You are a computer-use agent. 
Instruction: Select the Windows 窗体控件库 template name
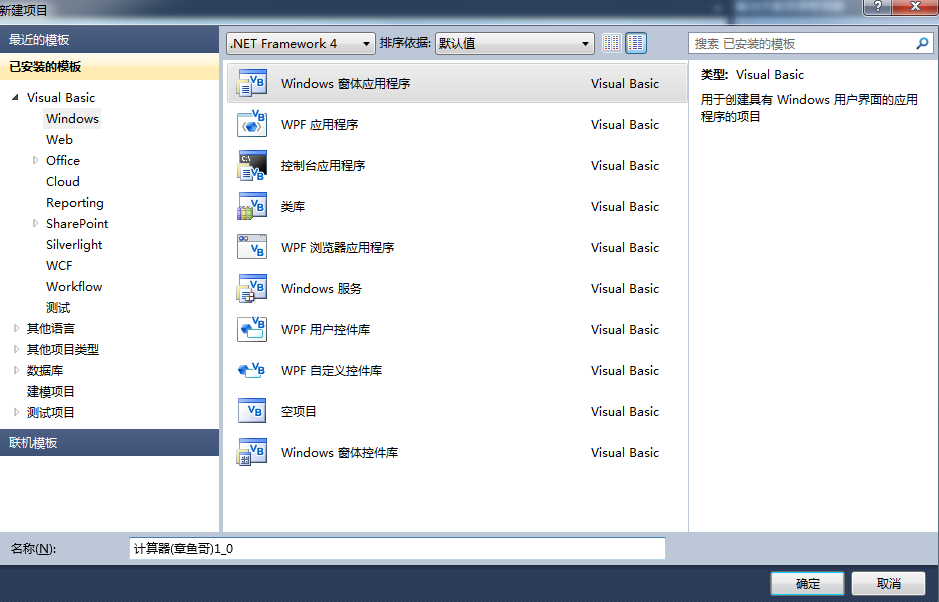coord(340,453)
